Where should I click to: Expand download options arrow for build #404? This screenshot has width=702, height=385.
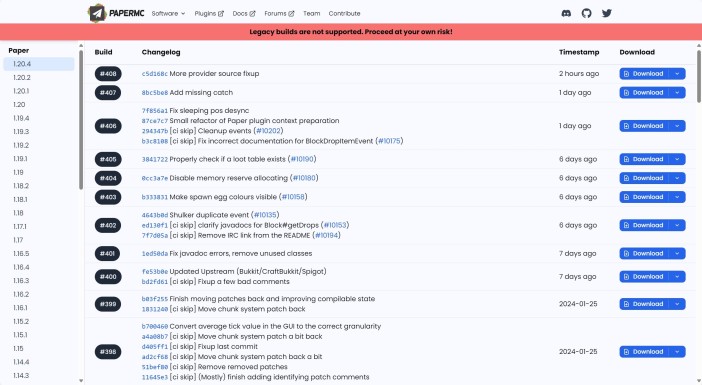tap(677, 178)
